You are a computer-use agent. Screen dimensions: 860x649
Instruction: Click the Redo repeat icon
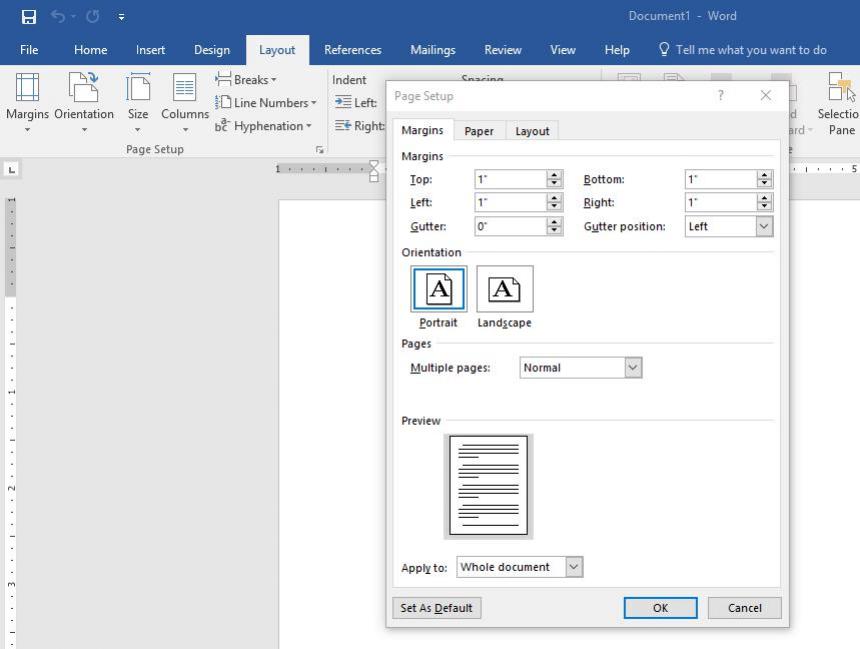click(93, 16)
